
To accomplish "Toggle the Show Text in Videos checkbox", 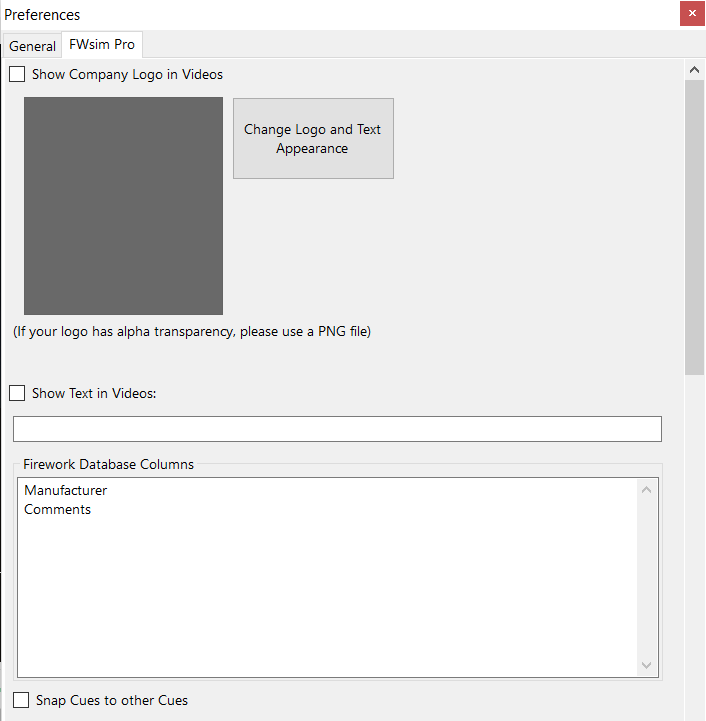I will coord(17,393).
